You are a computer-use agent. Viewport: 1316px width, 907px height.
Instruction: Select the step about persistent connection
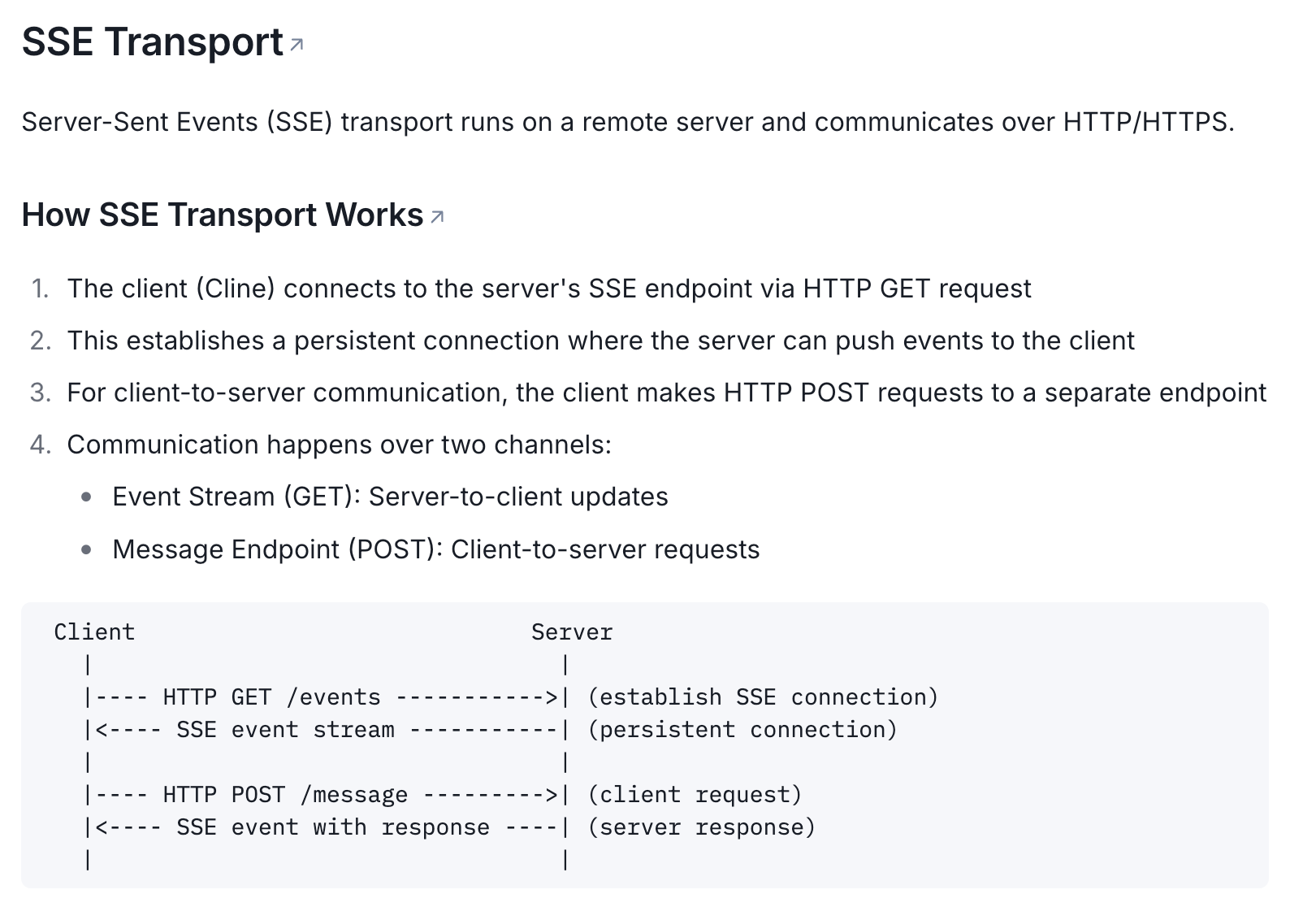pyautogui.click(x=600, y=341)
